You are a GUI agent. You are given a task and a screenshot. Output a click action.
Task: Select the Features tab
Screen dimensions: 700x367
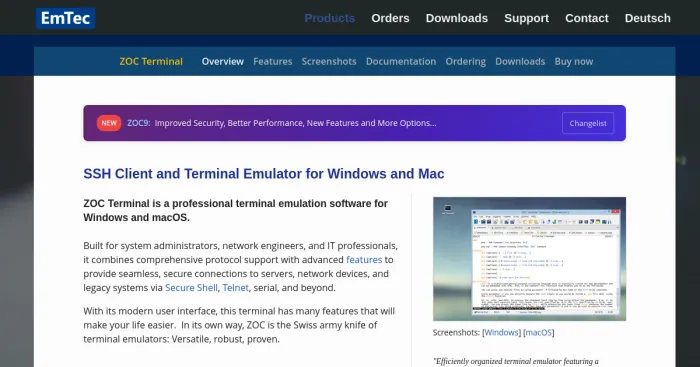coord(273,62)
